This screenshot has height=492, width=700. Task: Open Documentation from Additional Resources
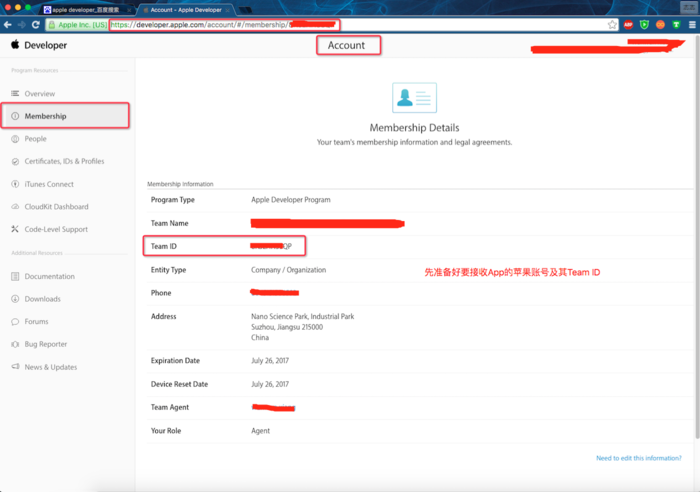click(x=49, y=276)
